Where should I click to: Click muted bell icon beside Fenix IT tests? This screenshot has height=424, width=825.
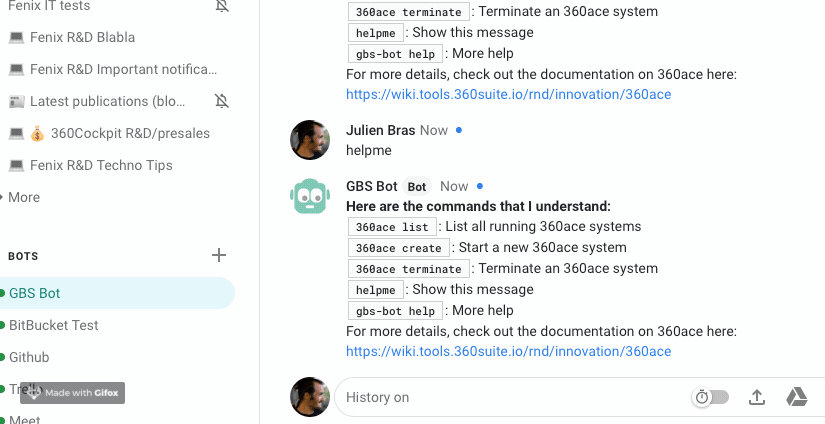pyautogui.click(x=222, y=6)
